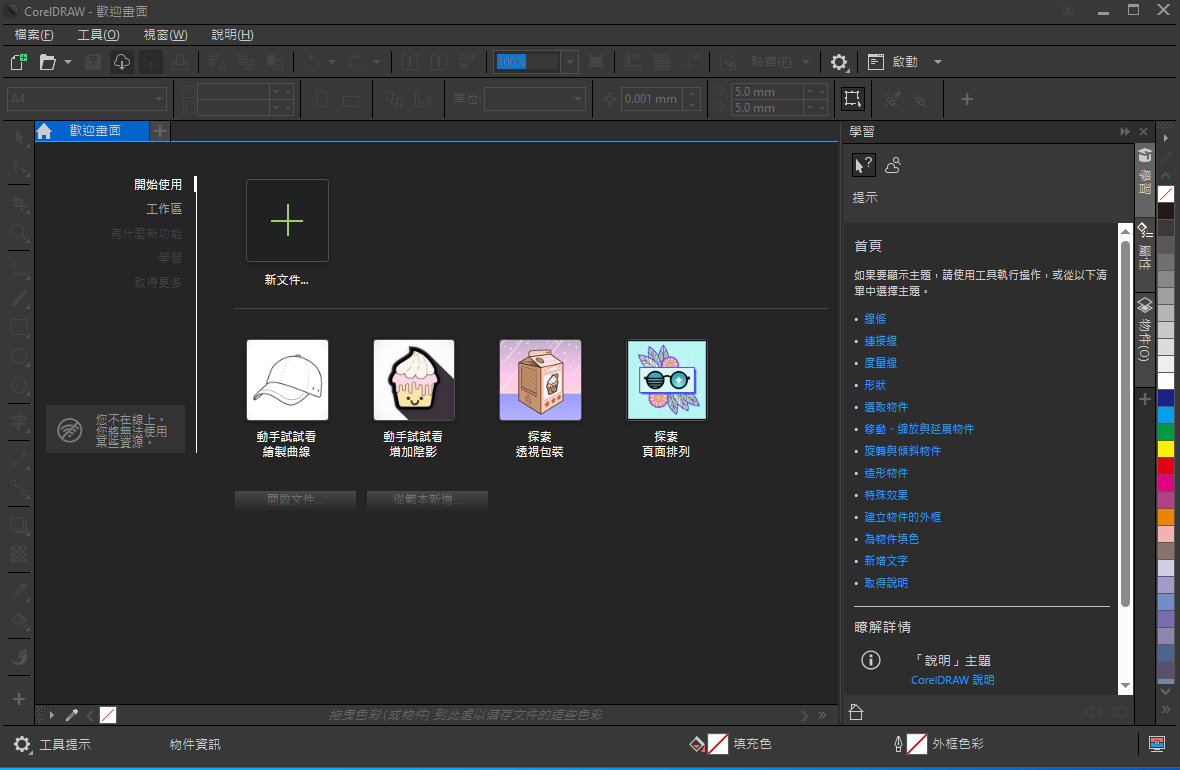Open the 頁面排列 sunglasses thumbnail
Screen dimensions: 1180x770
pos(667,380)
